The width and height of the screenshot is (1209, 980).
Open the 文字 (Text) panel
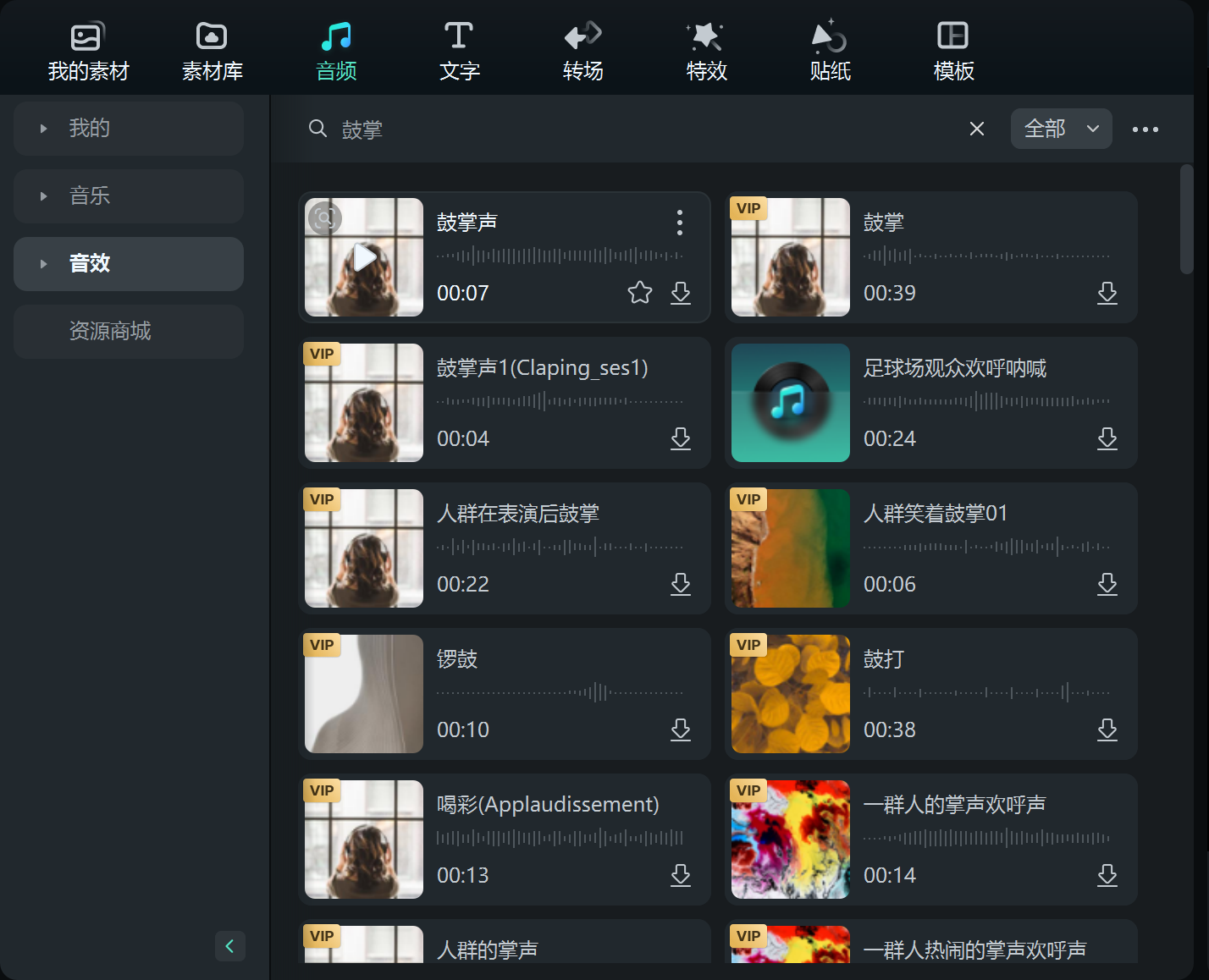459,49
